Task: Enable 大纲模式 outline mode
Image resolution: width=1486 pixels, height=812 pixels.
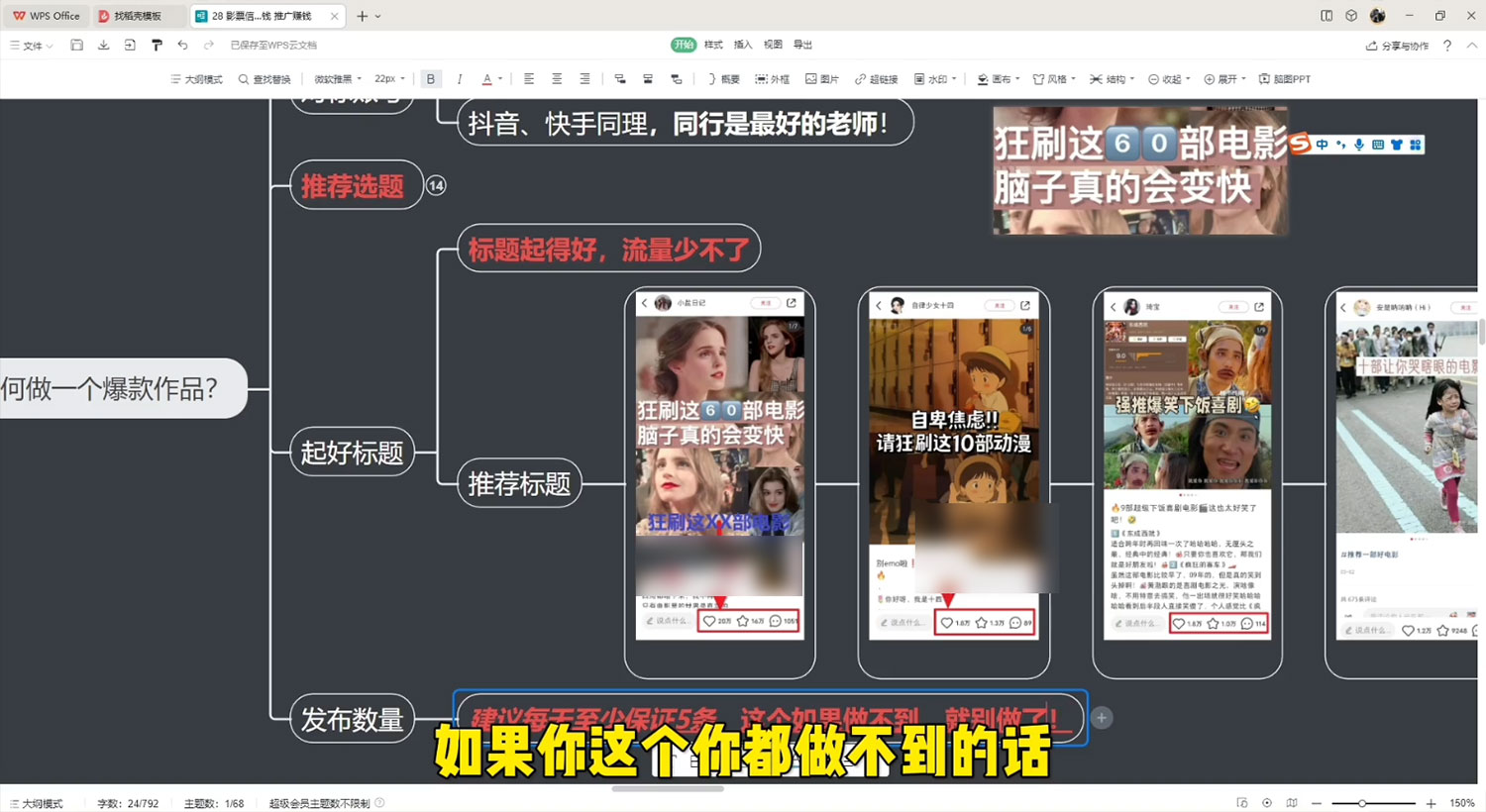Action: (x=195, y=78)
